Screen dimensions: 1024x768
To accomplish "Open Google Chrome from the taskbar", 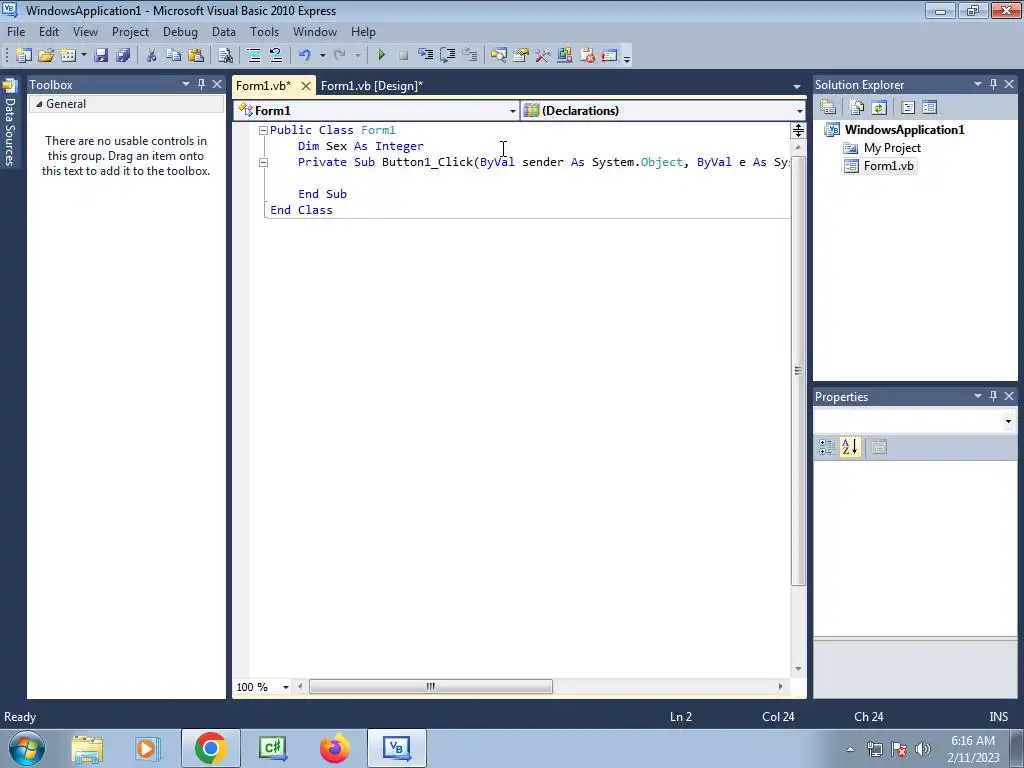I will tap(210, 748).
